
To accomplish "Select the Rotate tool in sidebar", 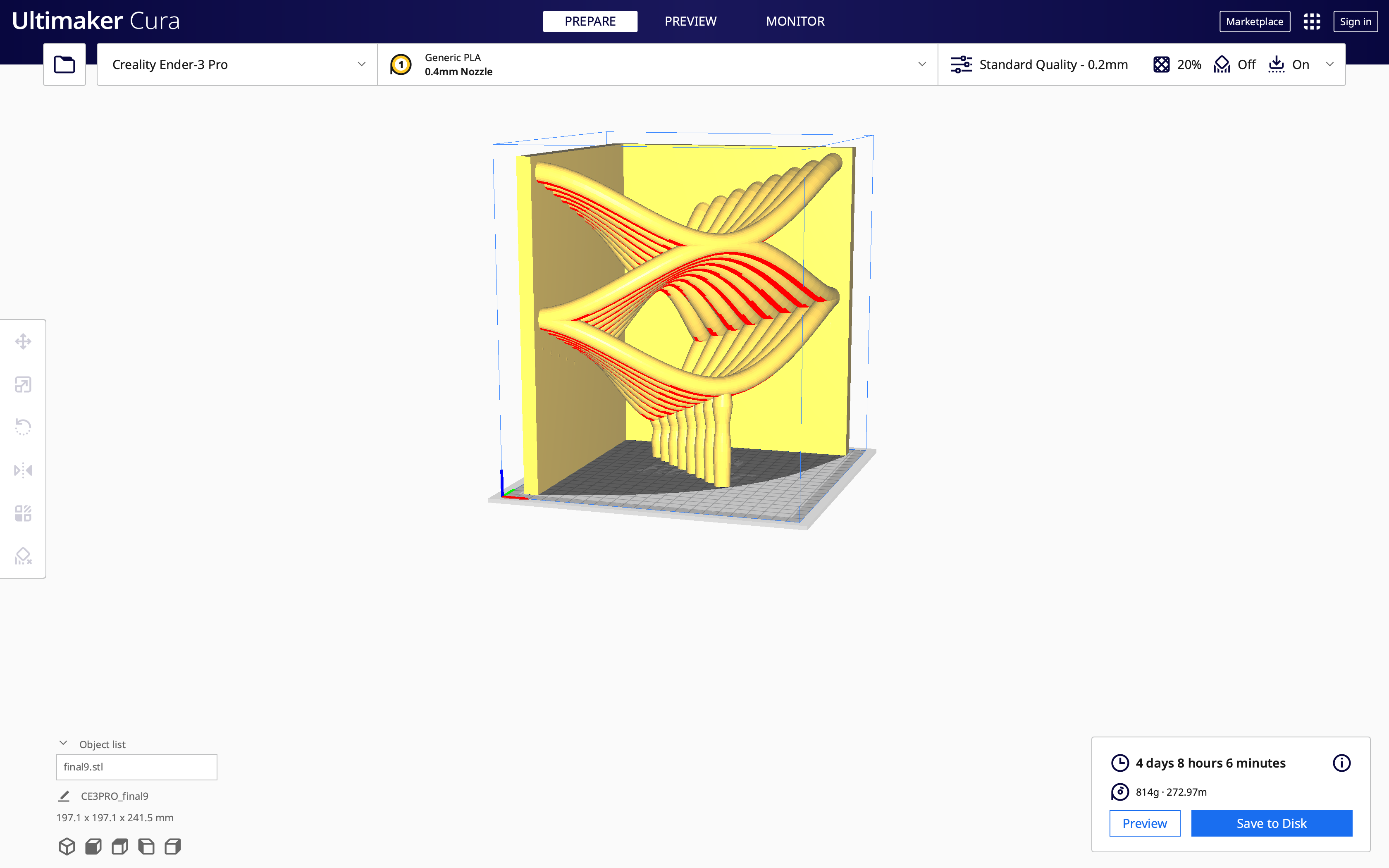I will tap(23, 427).
